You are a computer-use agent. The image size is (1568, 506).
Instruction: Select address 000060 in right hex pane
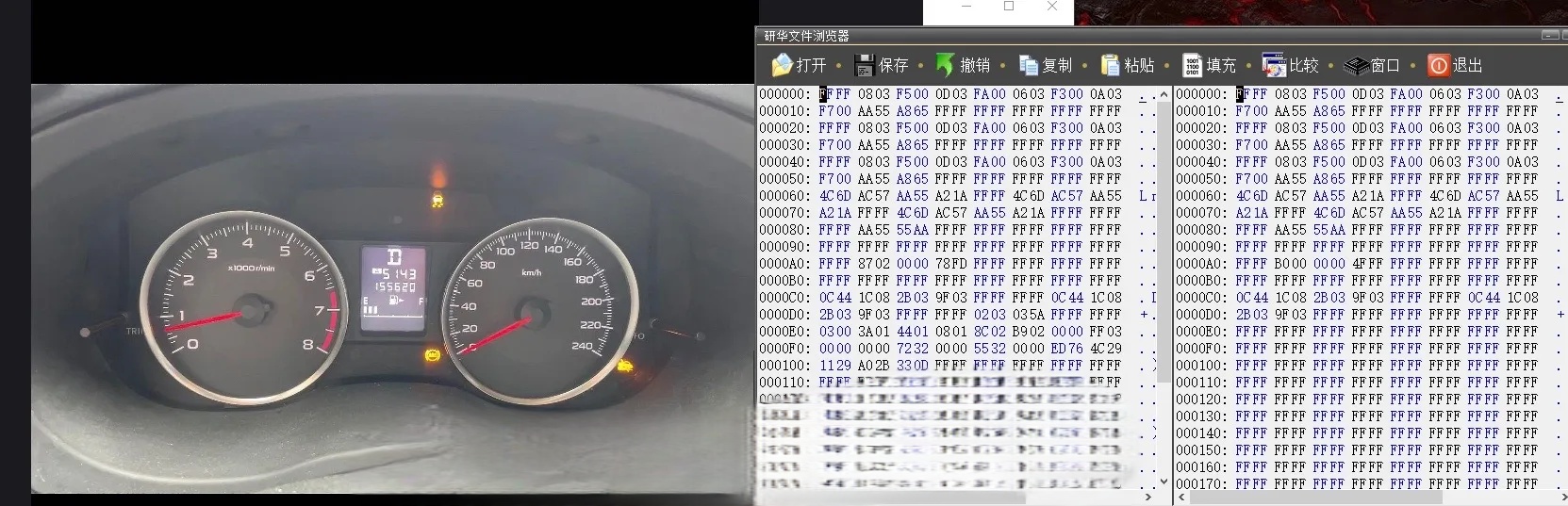(1201, 196)
